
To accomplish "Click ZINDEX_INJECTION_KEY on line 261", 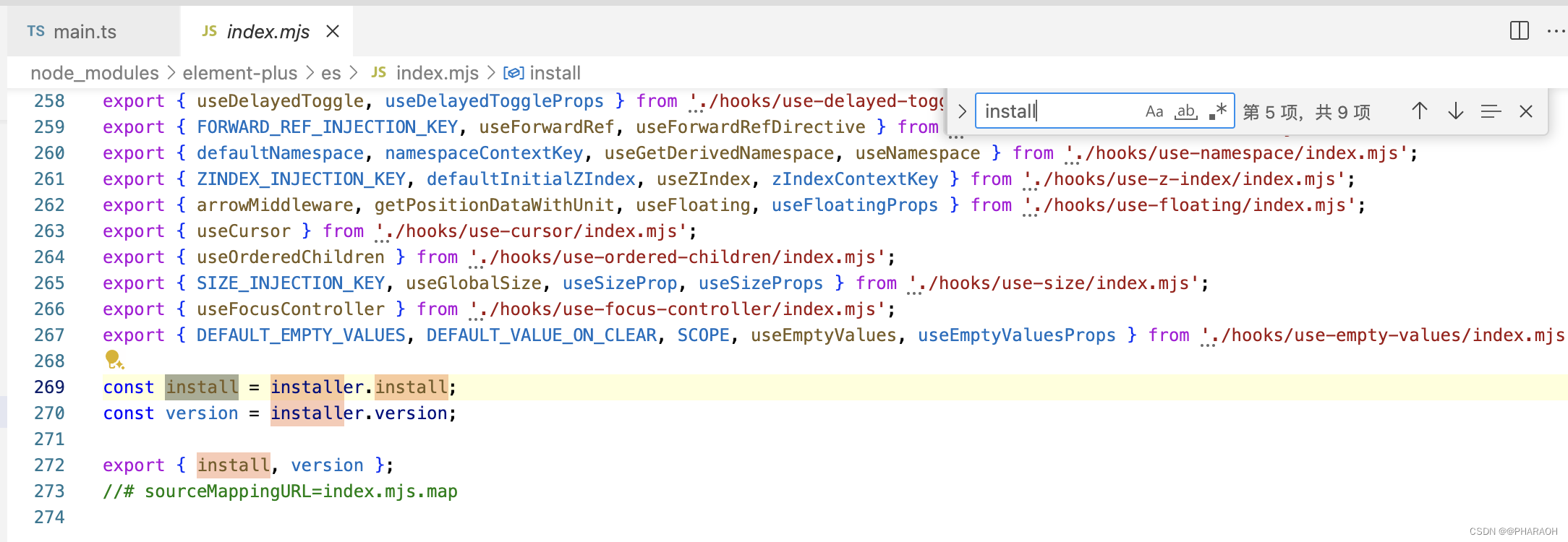I will (301, 179).
